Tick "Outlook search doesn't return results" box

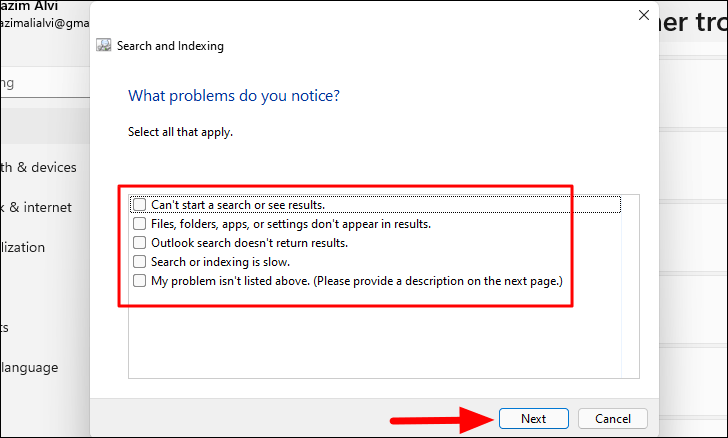139,243
